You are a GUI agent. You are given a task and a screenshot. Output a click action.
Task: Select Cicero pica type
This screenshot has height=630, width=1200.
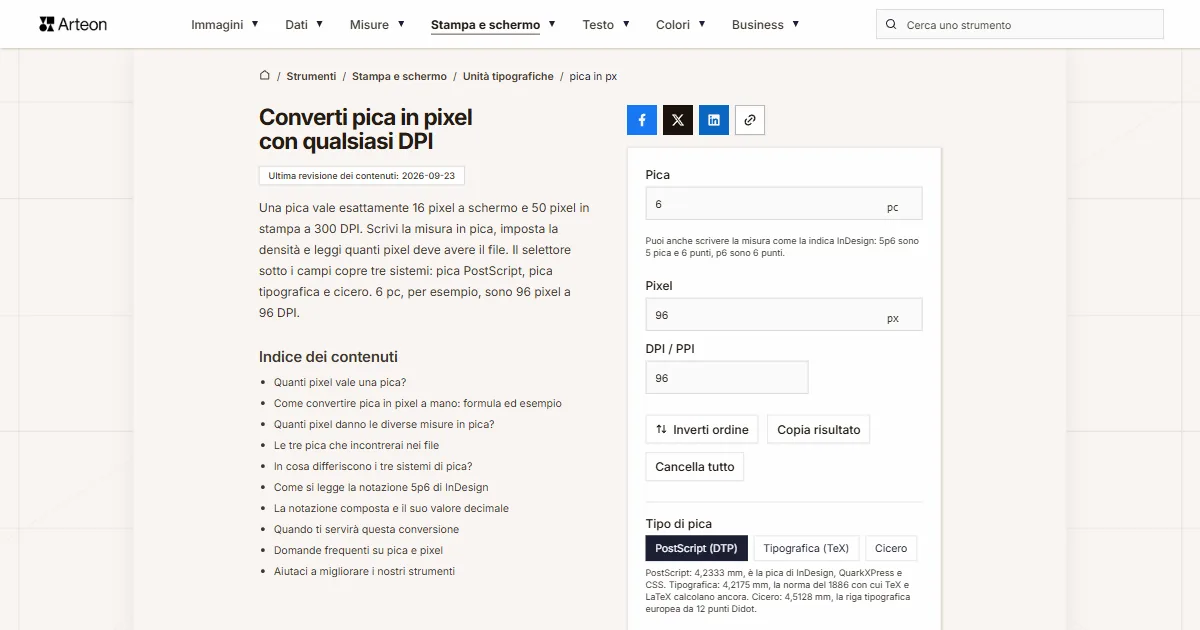(891, 548)
